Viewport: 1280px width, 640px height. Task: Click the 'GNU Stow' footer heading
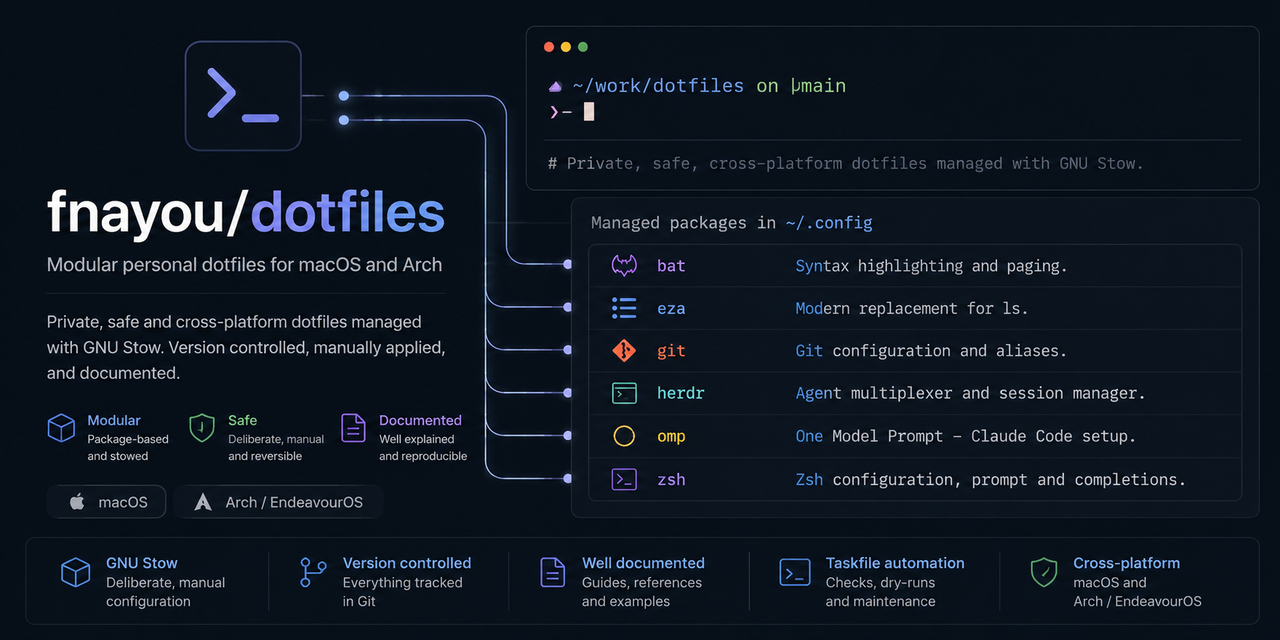pos(142,563)
